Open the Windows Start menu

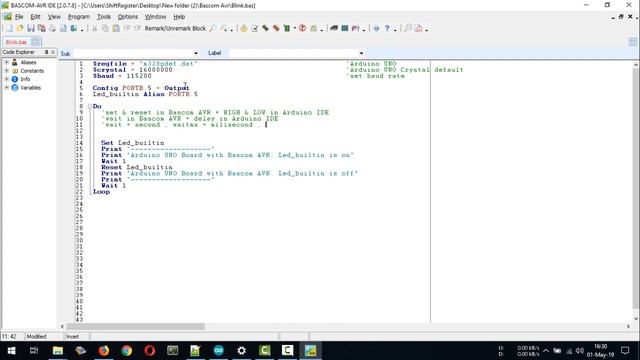[x=11, y=351]
